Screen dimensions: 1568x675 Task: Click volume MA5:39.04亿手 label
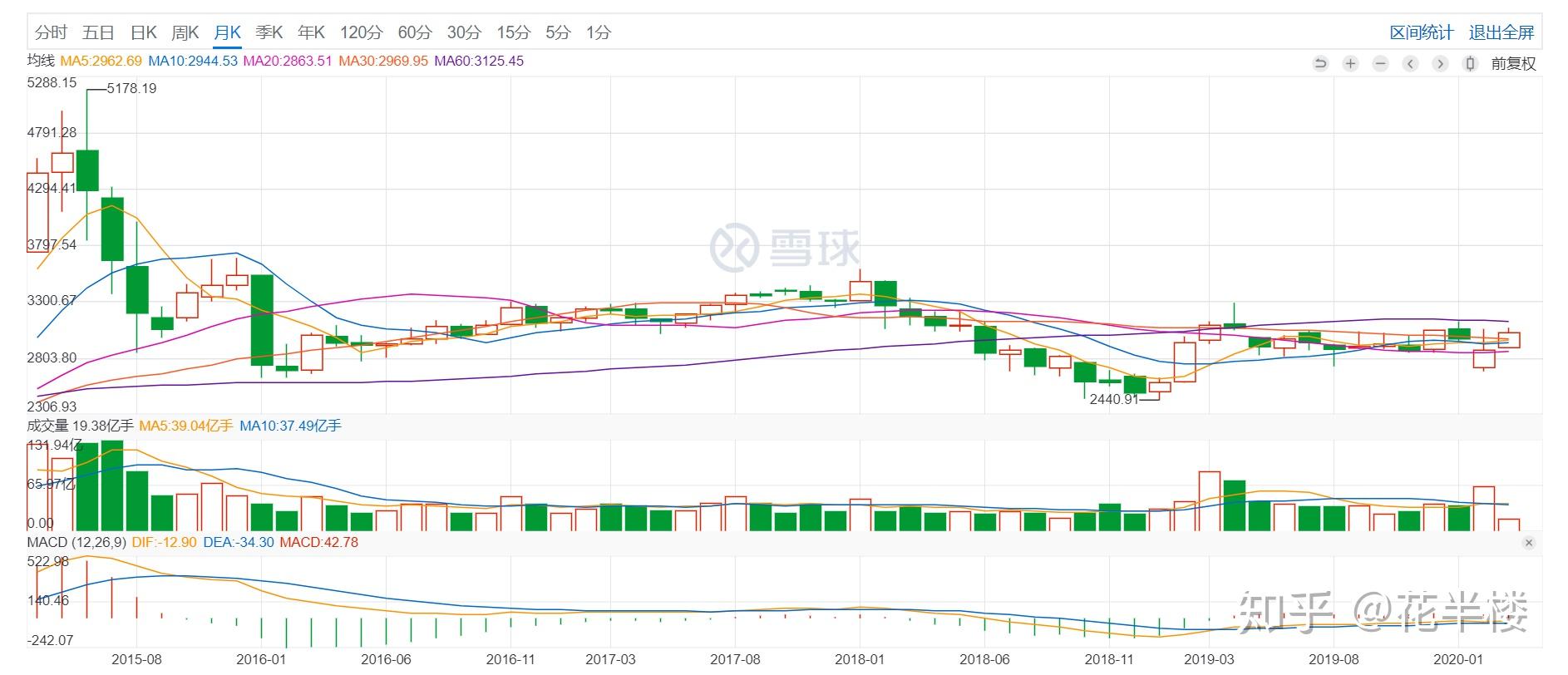186,426
